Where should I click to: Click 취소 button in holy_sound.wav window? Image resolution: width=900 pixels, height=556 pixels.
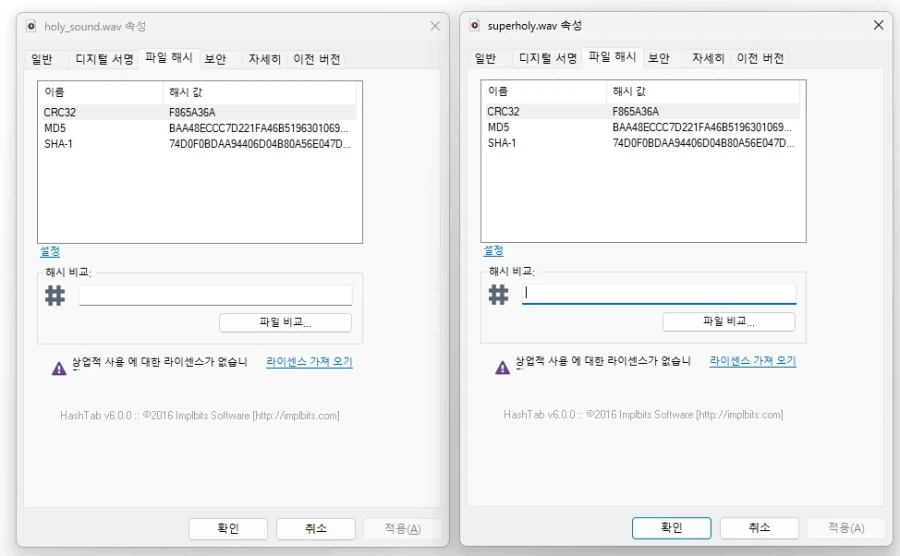tap(316, 528)
